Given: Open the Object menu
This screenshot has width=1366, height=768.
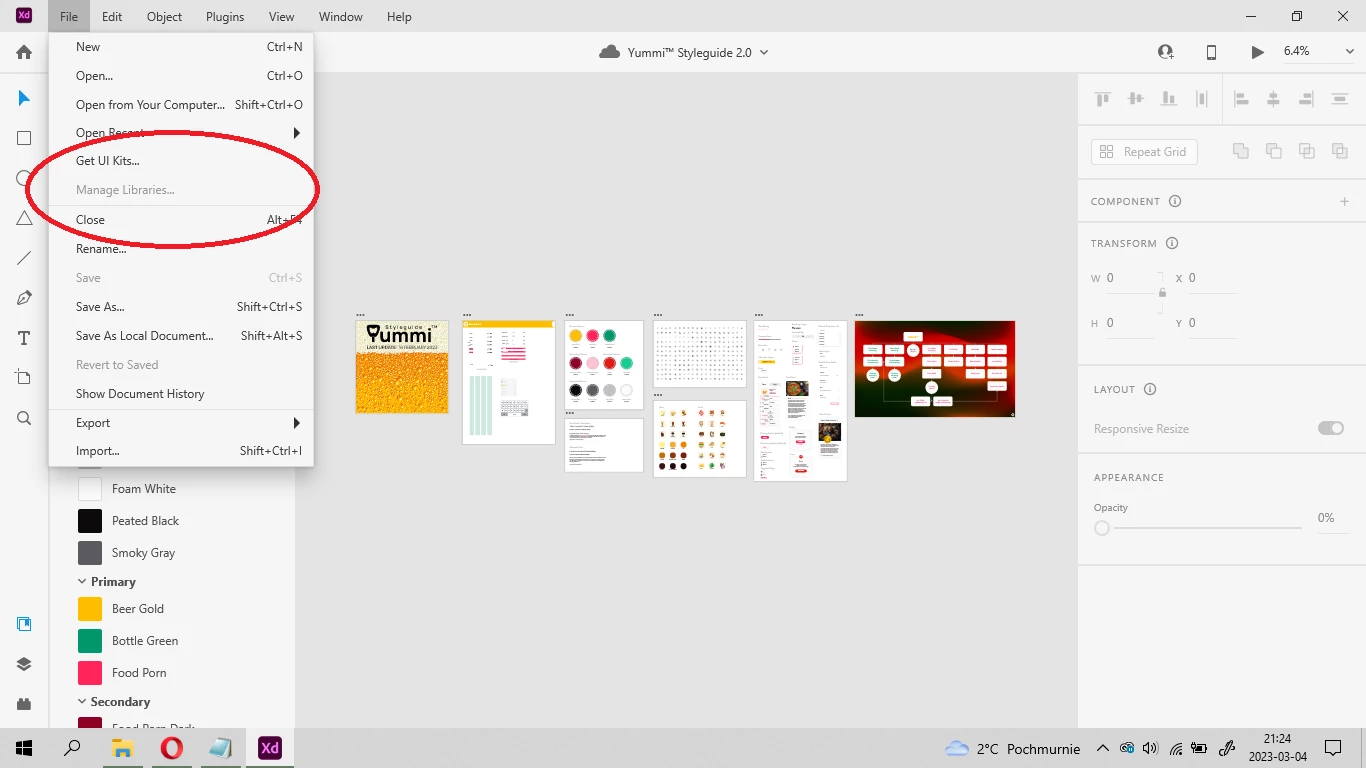Looking at the screenshot, I should click(x=164, y=17).
